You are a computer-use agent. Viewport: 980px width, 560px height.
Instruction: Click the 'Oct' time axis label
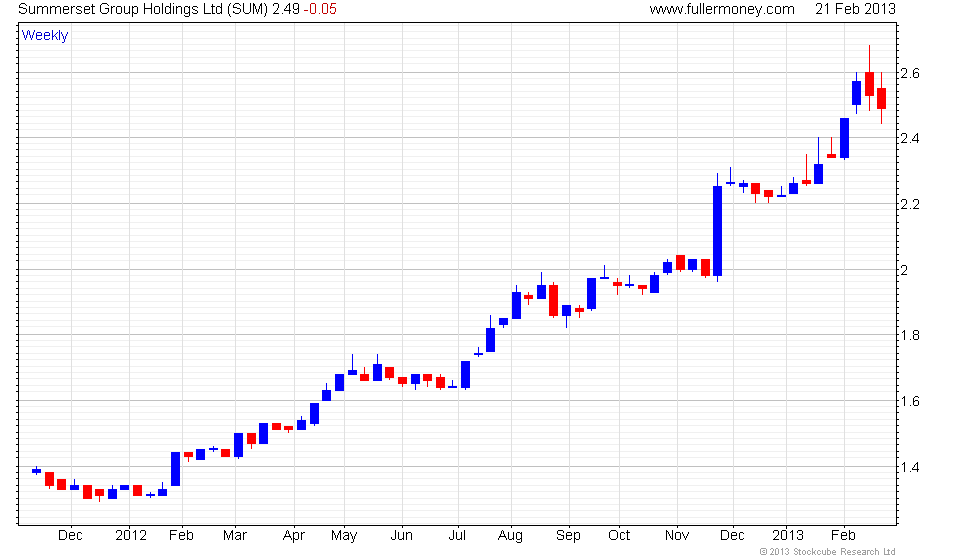click(x=619, y=536)
